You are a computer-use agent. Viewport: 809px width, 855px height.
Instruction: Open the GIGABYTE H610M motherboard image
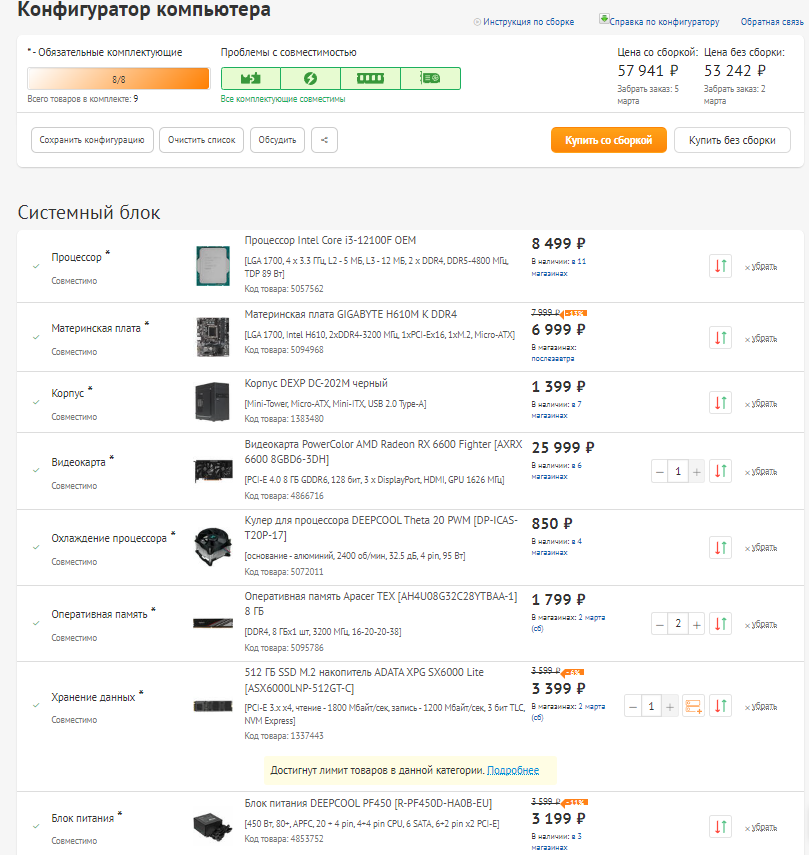(213, 337)
